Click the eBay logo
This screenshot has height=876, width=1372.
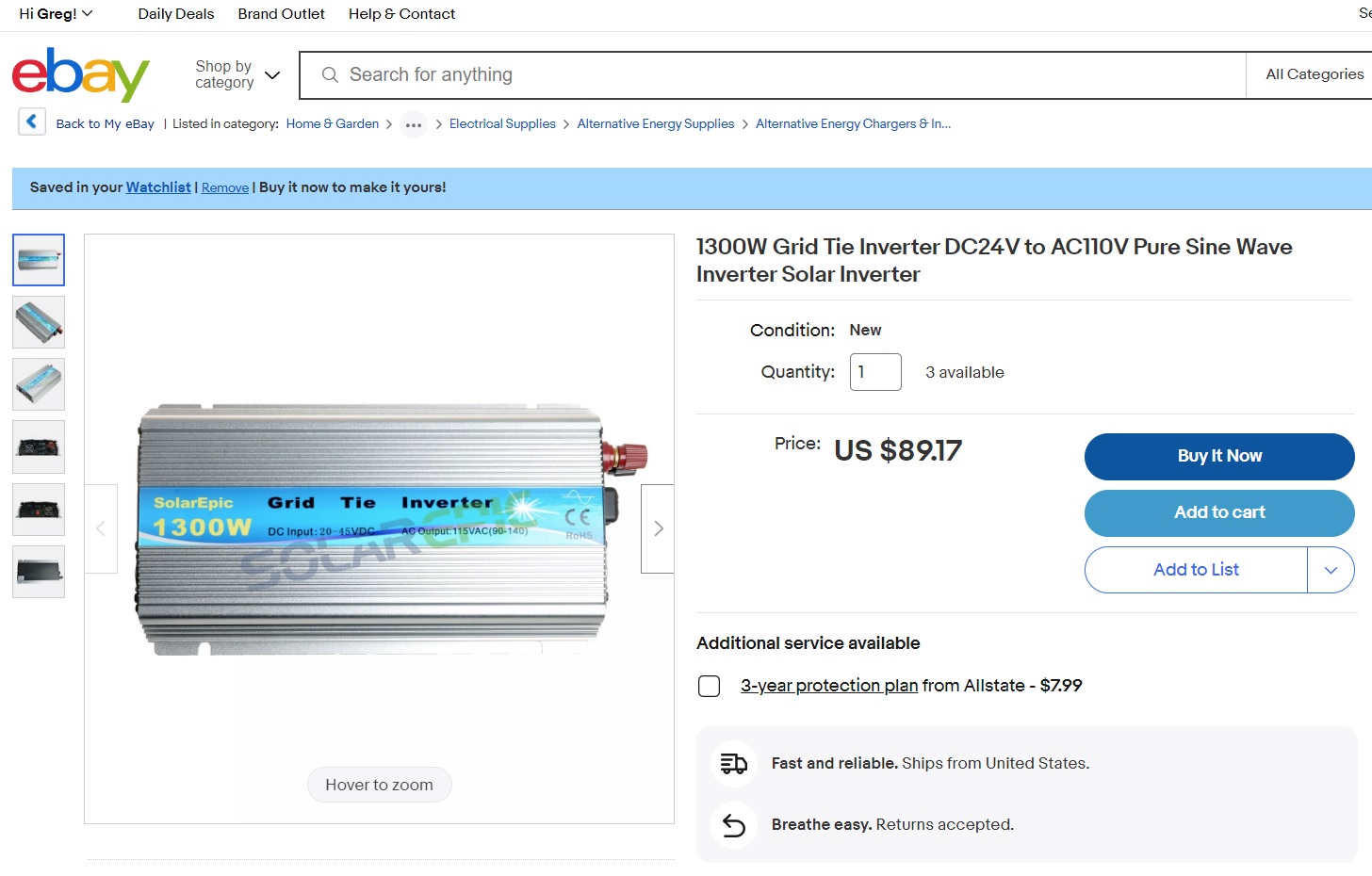coord(80,74)
